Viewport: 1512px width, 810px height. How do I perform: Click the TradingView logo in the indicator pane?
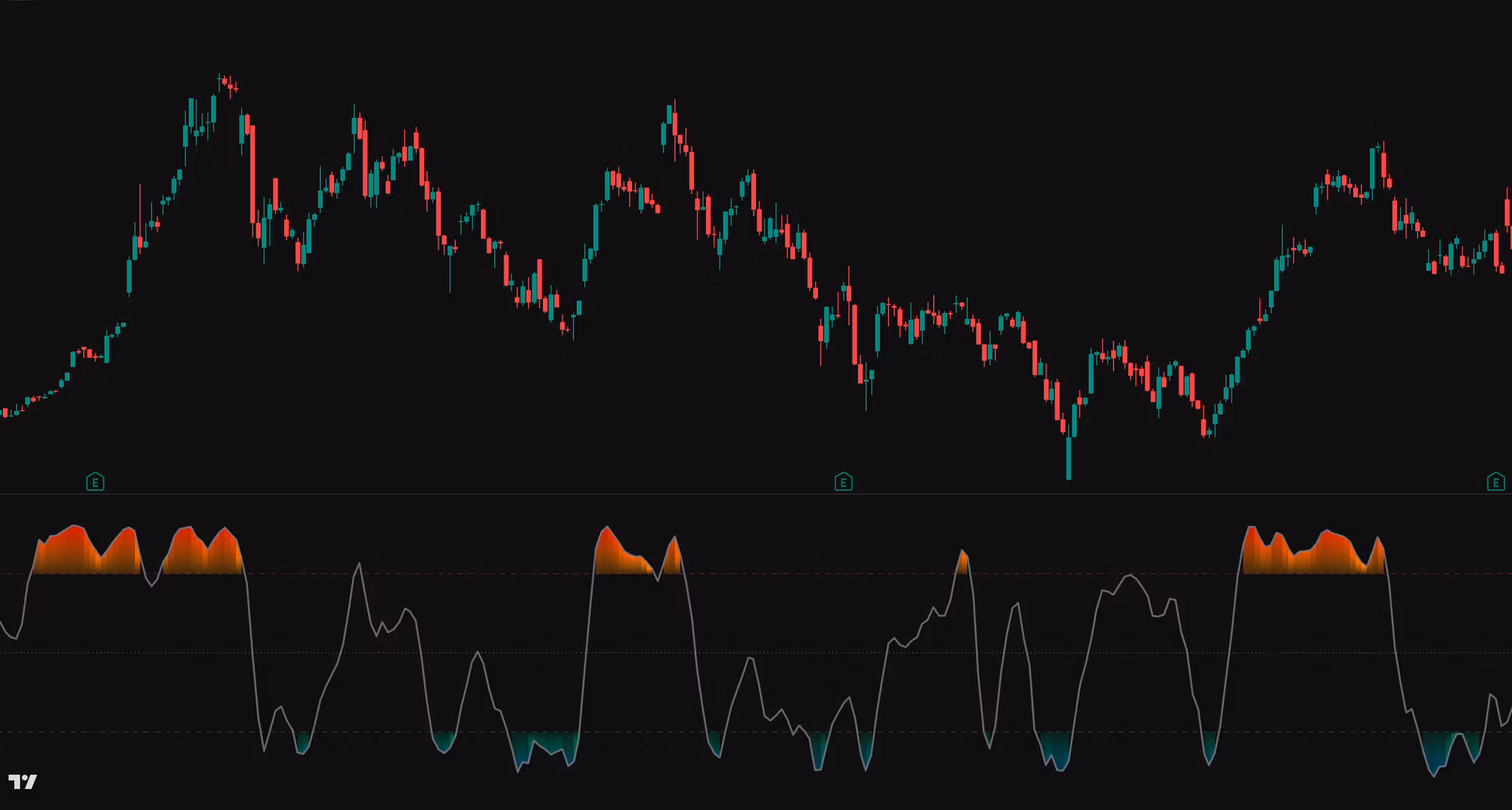pos(22,781)
